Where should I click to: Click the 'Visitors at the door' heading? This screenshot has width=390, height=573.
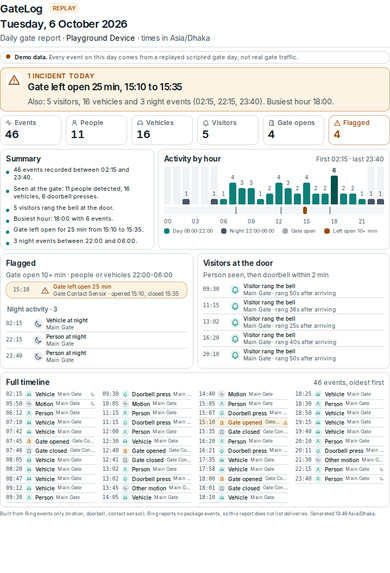(x=238, y=263)
